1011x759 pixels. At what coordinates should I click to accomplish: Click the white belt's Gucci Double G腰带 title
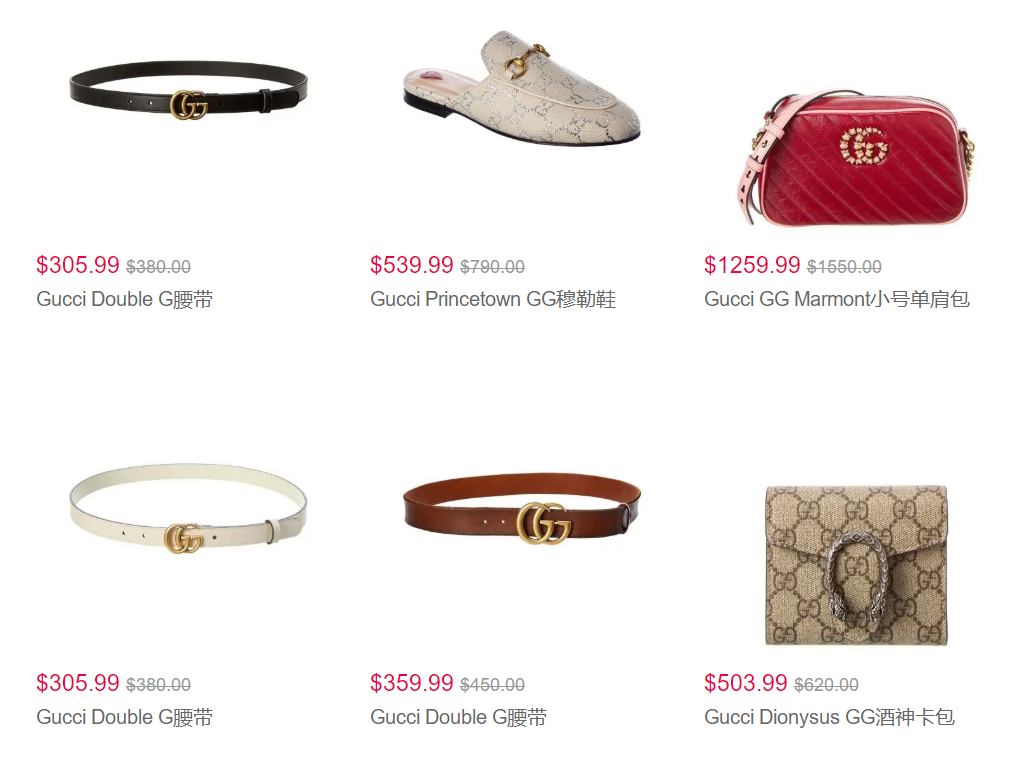tap(124, 717)
